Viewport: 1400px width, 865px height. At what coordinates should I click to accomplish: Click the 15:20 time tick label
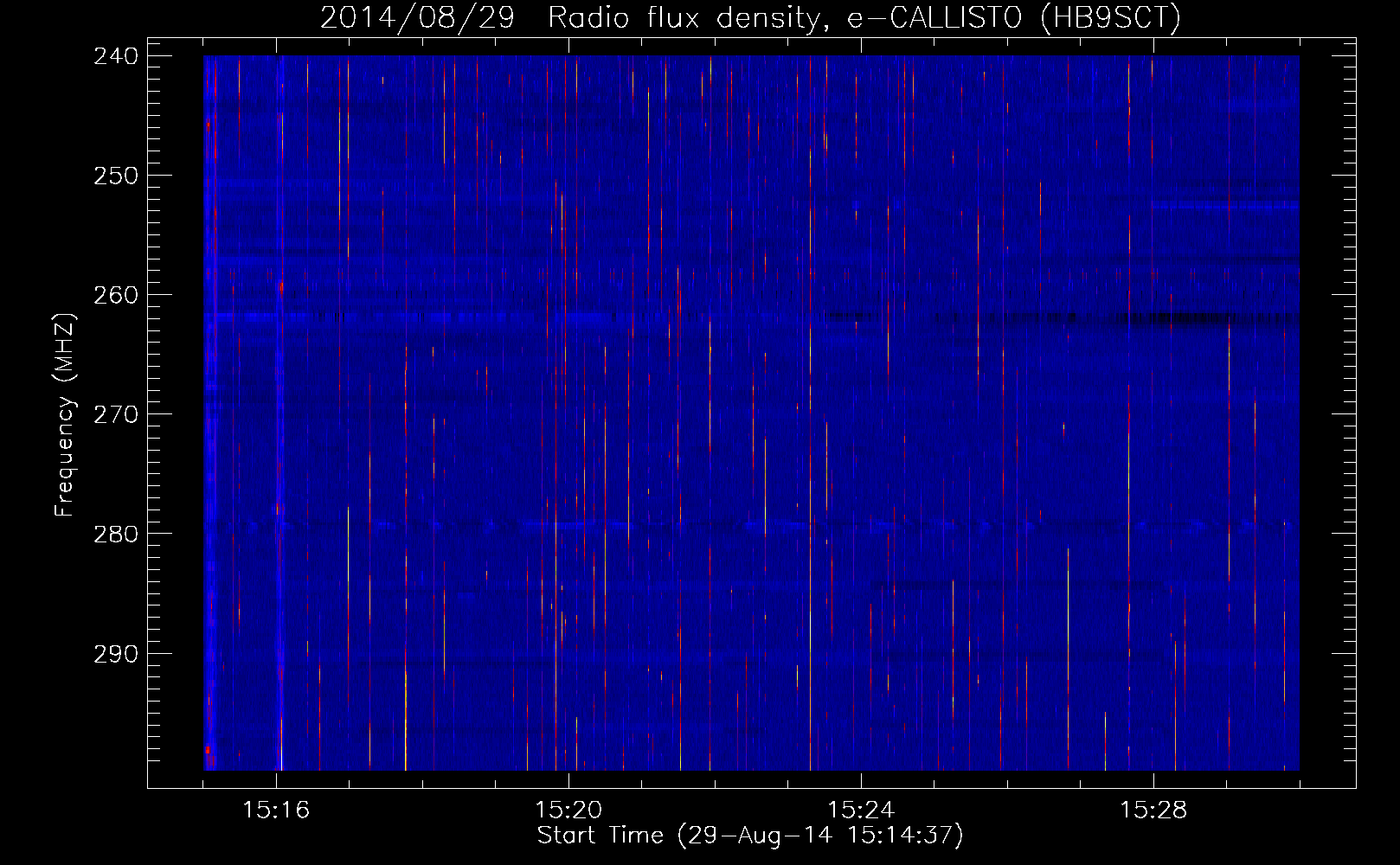coord(568,811)
